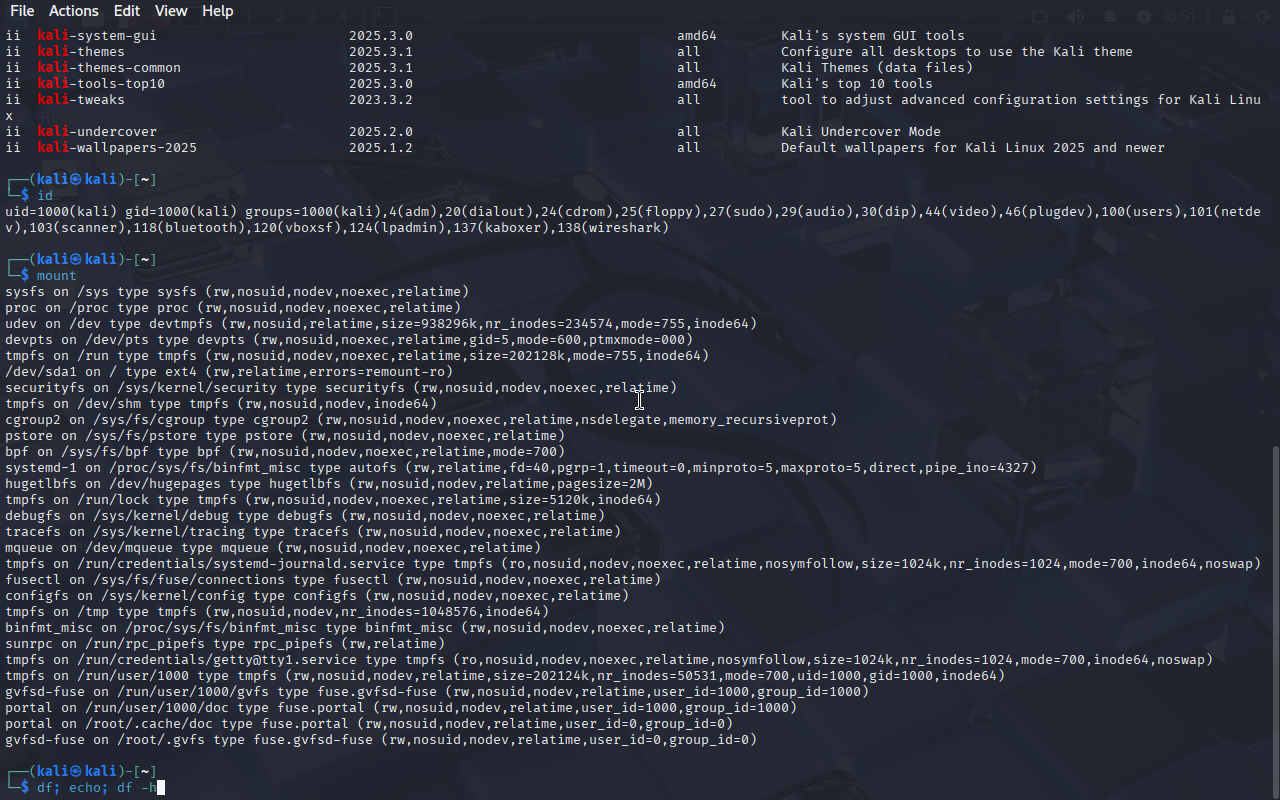Screen dimensions: 1280x800
Task: Click the 'tmpfs on /tmp' mount line
Action: pos(277,612)
